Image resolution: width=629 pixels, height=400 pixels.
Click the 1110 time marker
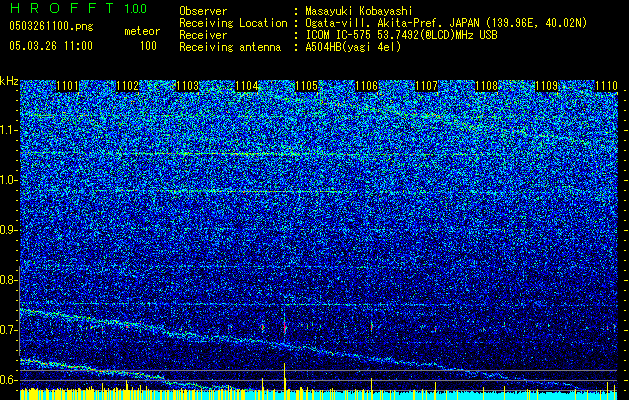[606, 86]
